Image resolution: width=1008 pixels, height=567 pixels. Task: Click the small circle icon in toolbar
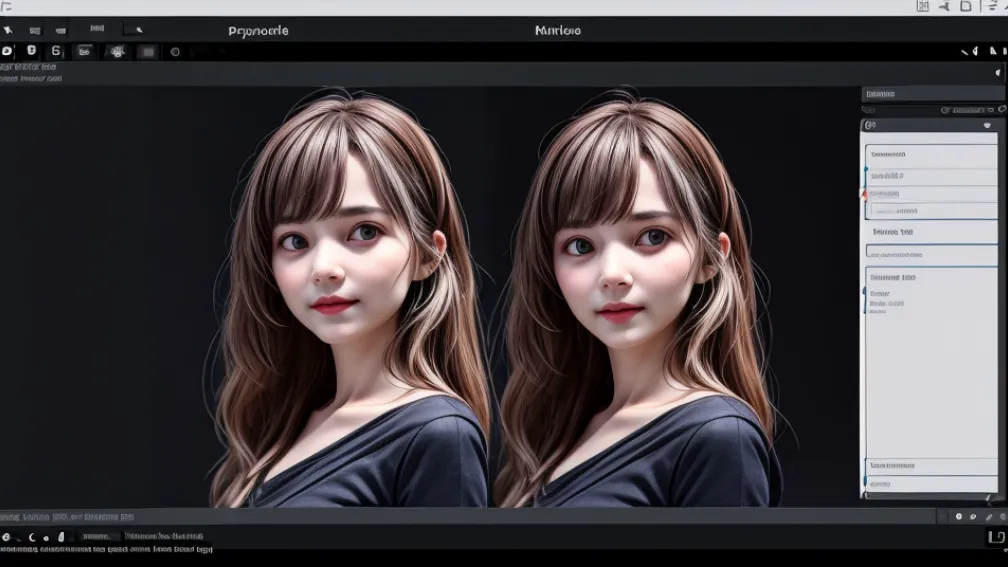175,52
